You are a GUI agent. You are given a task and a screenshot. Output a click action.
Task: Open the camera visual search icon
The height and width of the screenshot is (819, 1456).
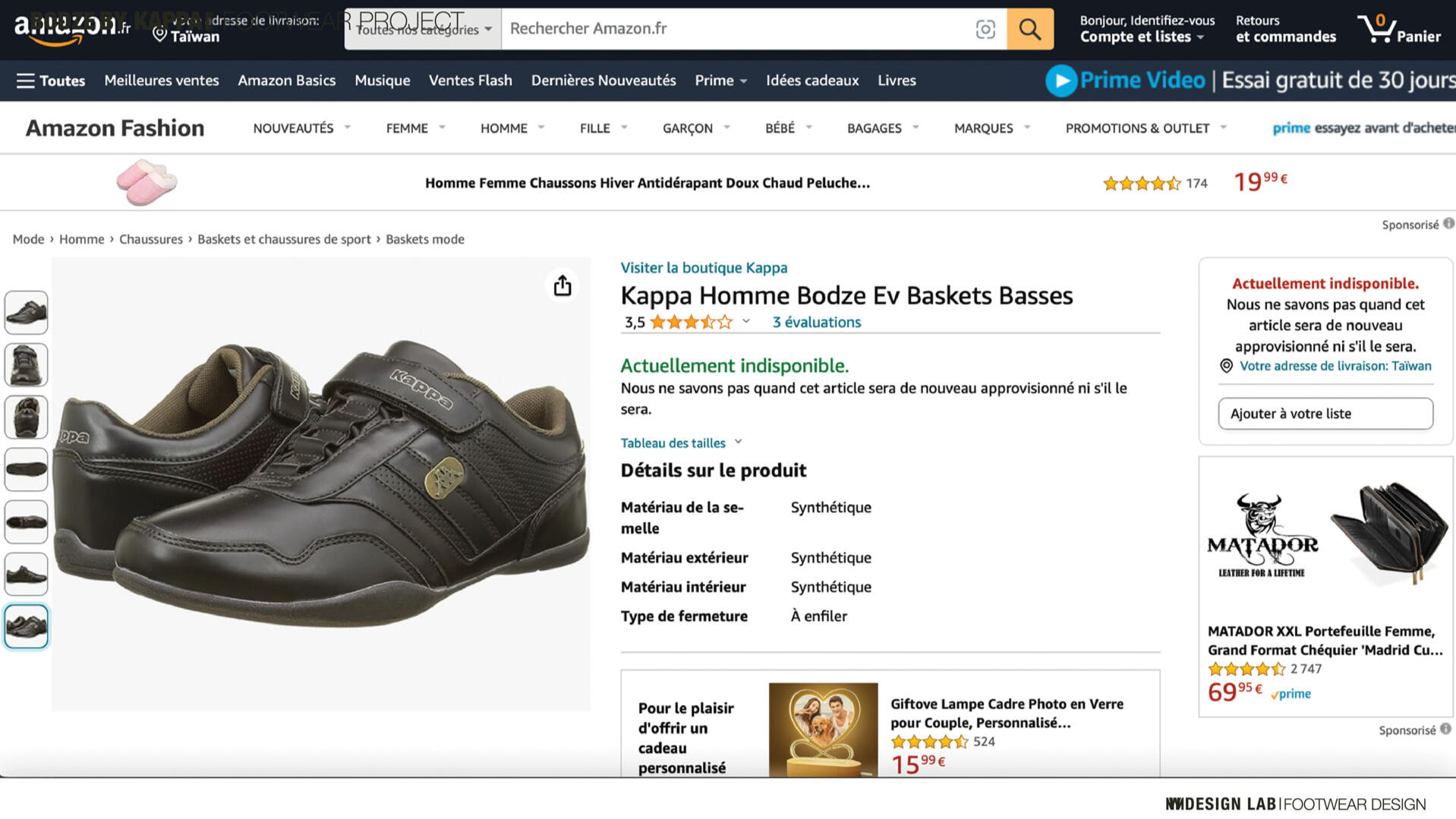pyautogui.click(x=985, y=29)
